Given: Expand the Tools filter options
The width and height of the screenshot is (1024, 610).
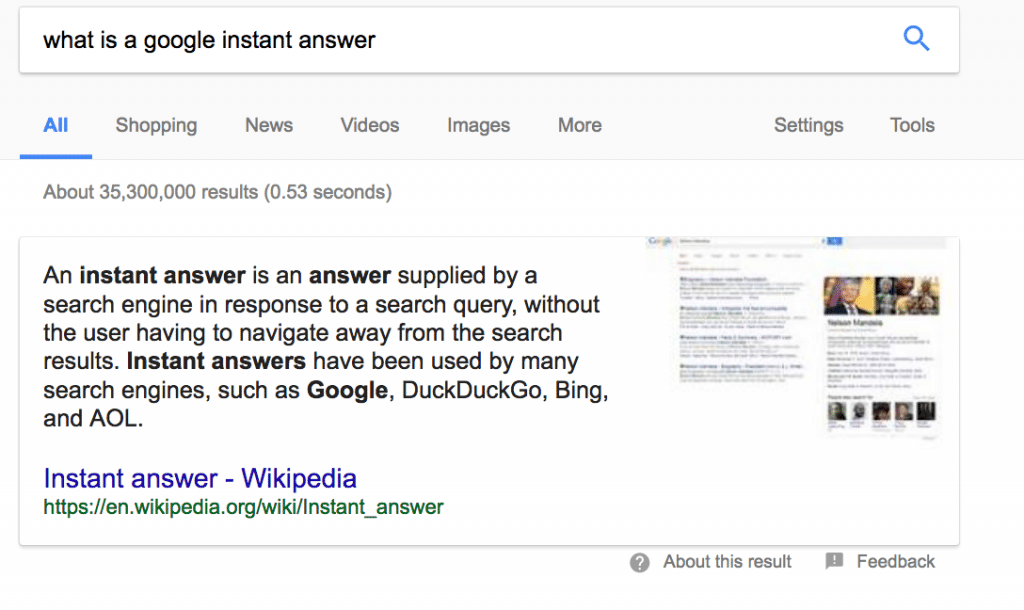Looking at the screenshot, I should click(x=912, y=125).
